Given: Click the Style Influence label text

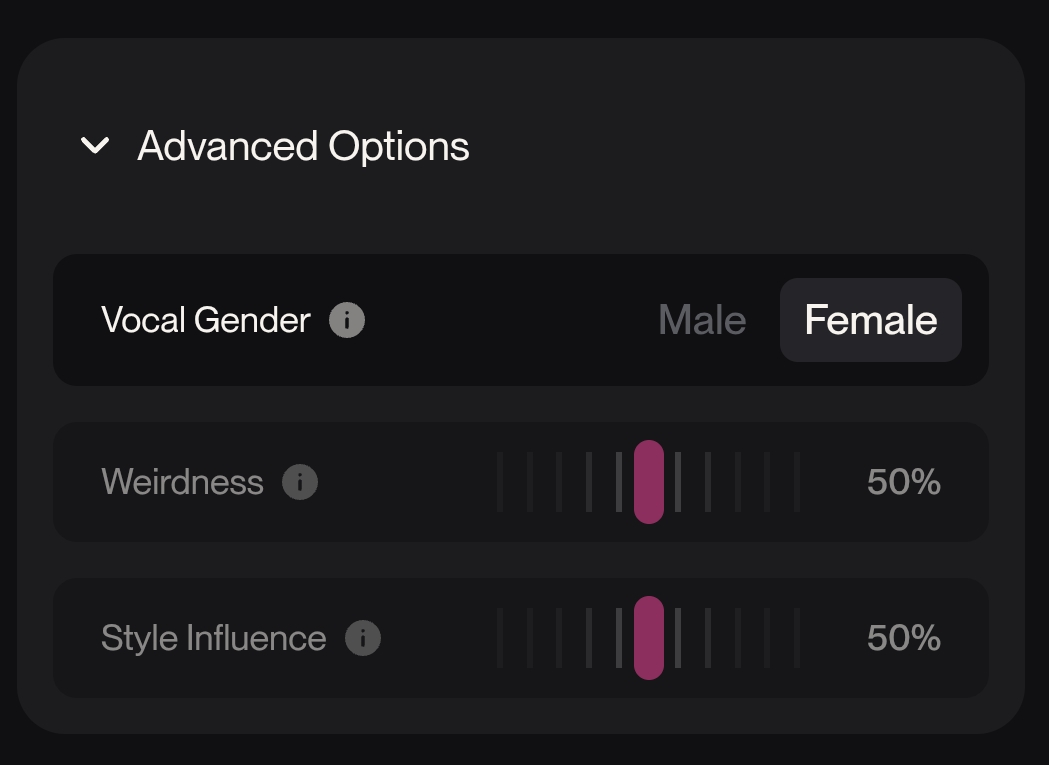Looking at the screenshot, I should point(213,638).
